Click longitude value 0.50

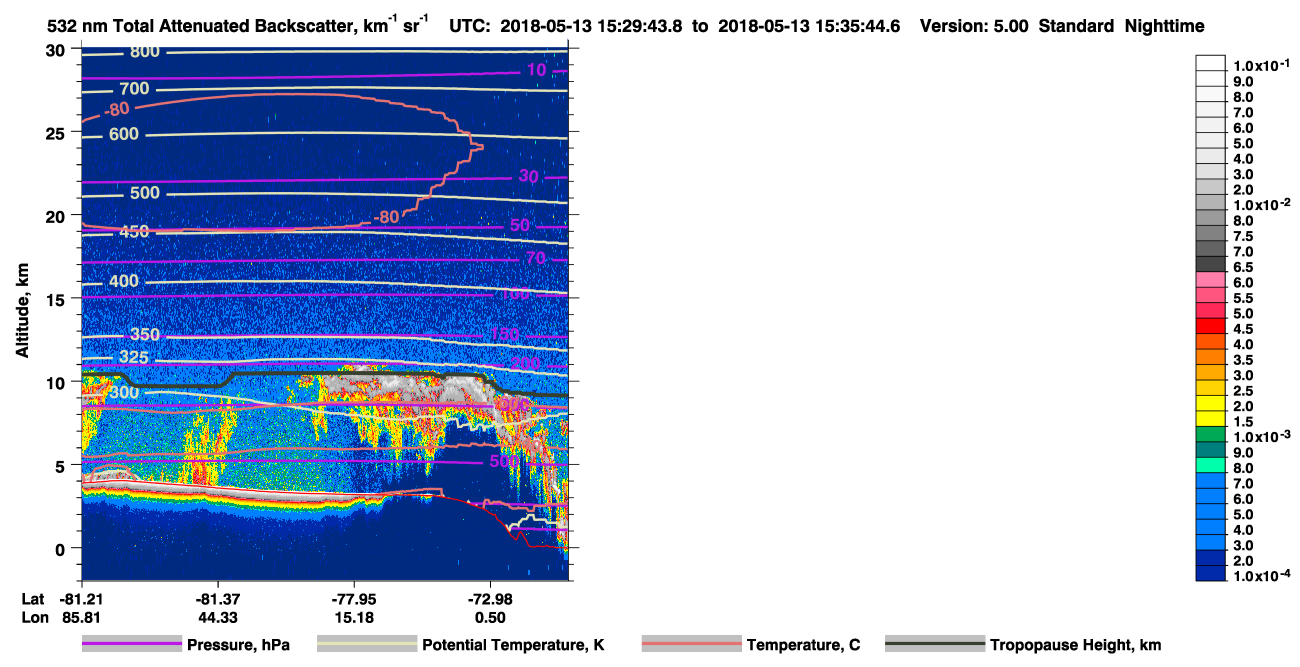pos(491,618)
